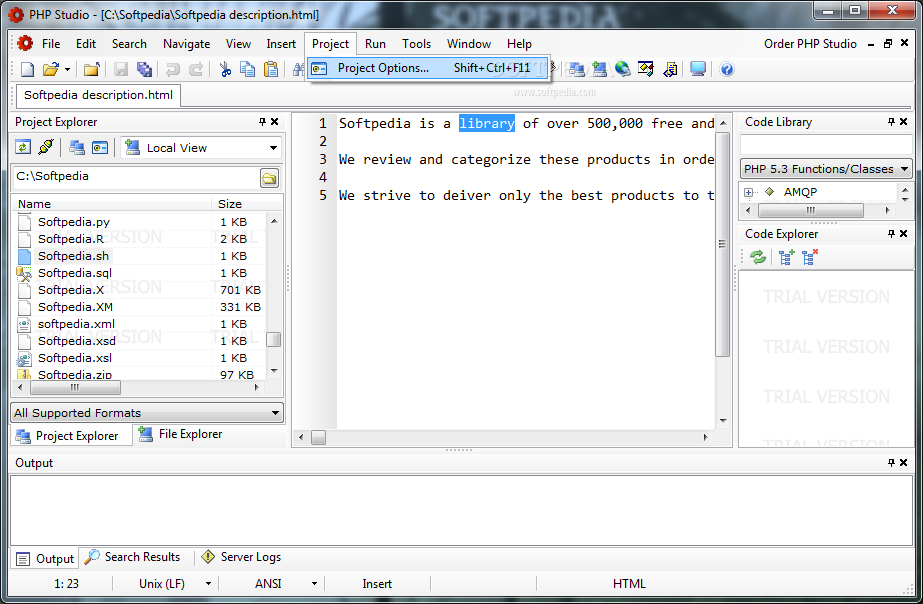923x604 pixels.
Task: Open the Run menu
Action: (376, 44)
